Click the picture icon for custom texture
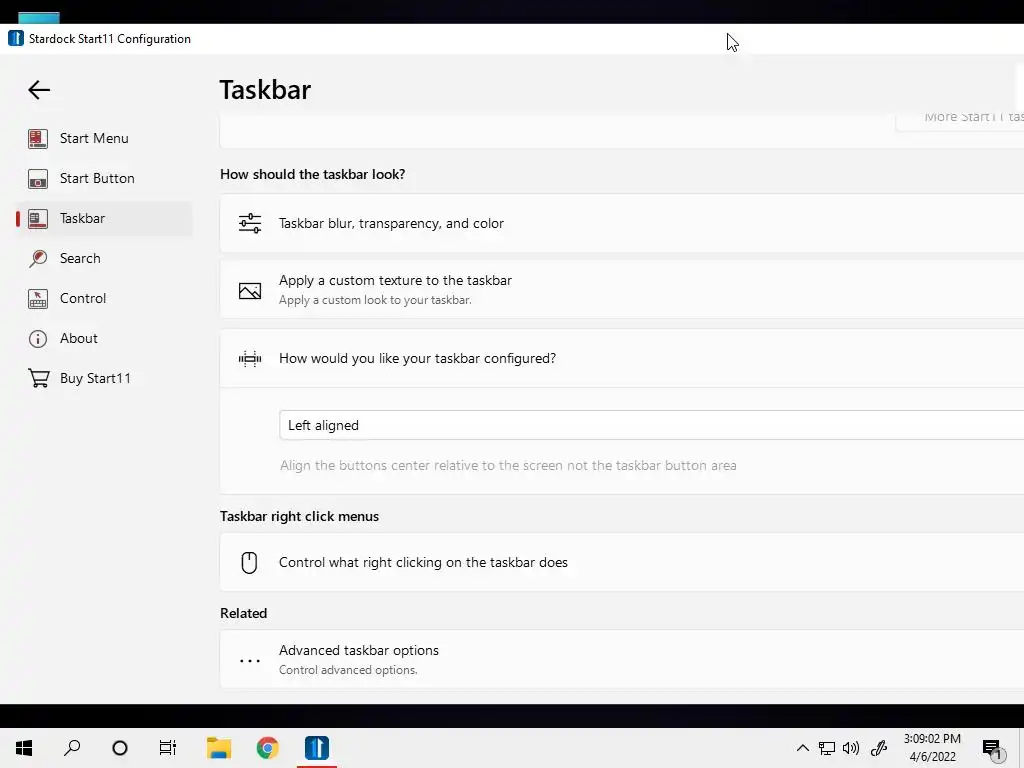1024x768 pixels. pyautogui.click(x=249, y=291)
